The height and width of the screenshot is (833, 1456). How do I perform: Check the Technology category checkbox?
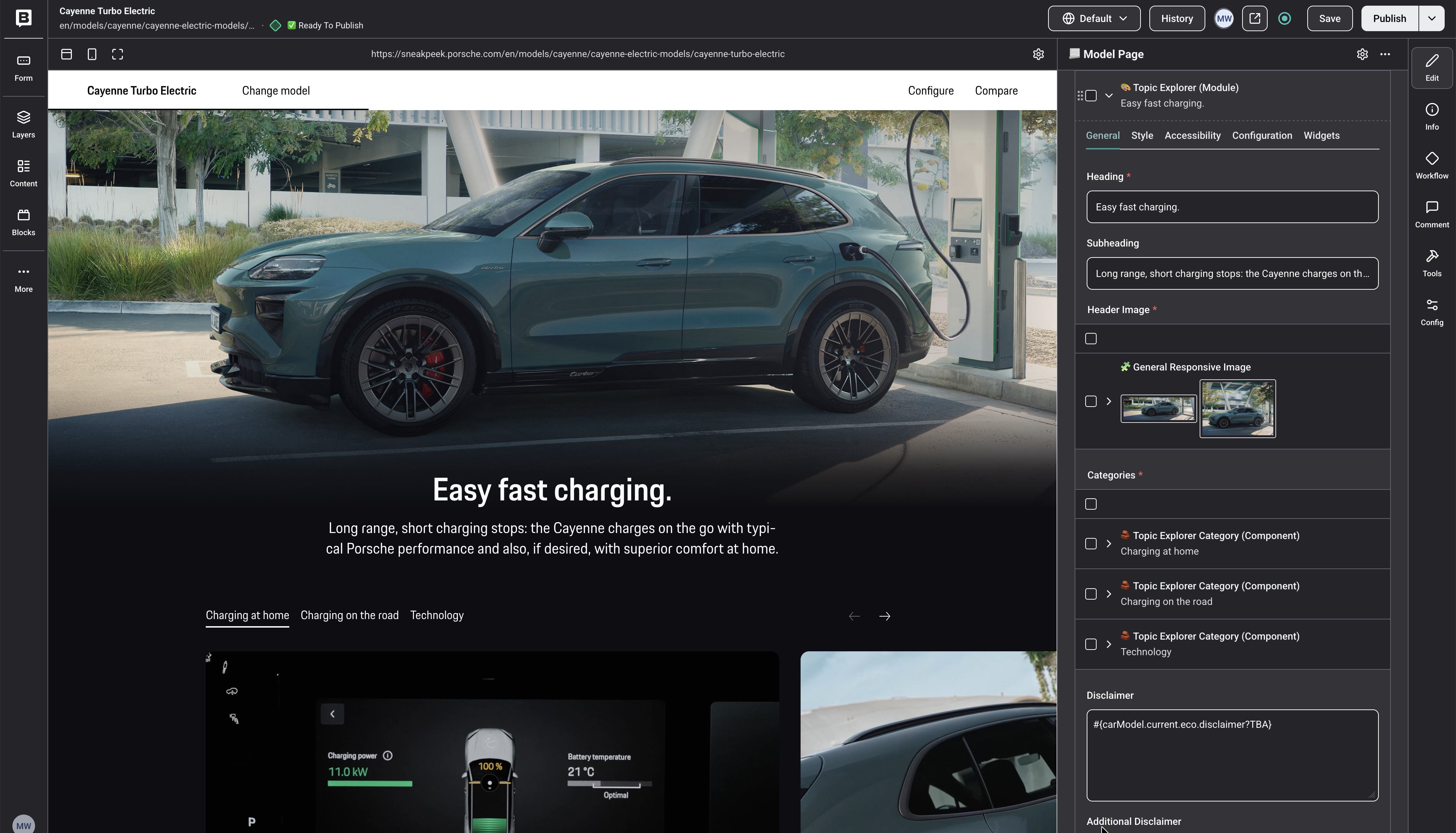point(1091,644)
